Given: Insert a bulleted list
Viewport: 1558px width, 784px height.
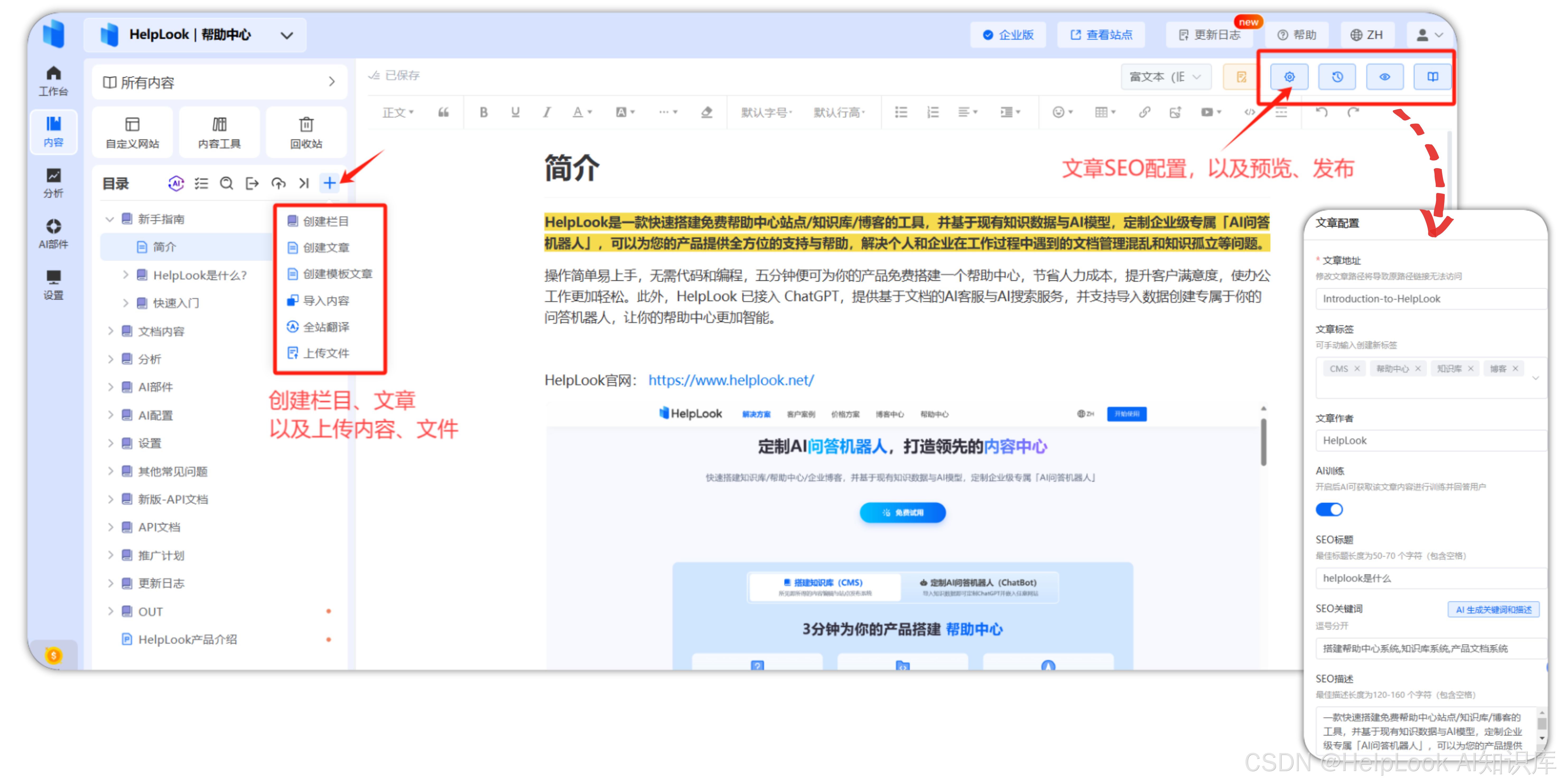Looking at the screenshot, I should pos(901,112).
